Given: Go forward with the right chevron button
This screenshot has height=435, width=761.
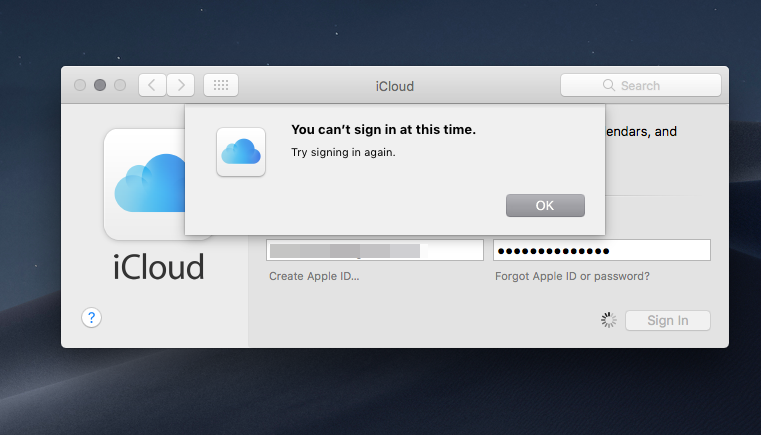Looking at the screenshot, I should pyautogui.click(x=181, y=85).
